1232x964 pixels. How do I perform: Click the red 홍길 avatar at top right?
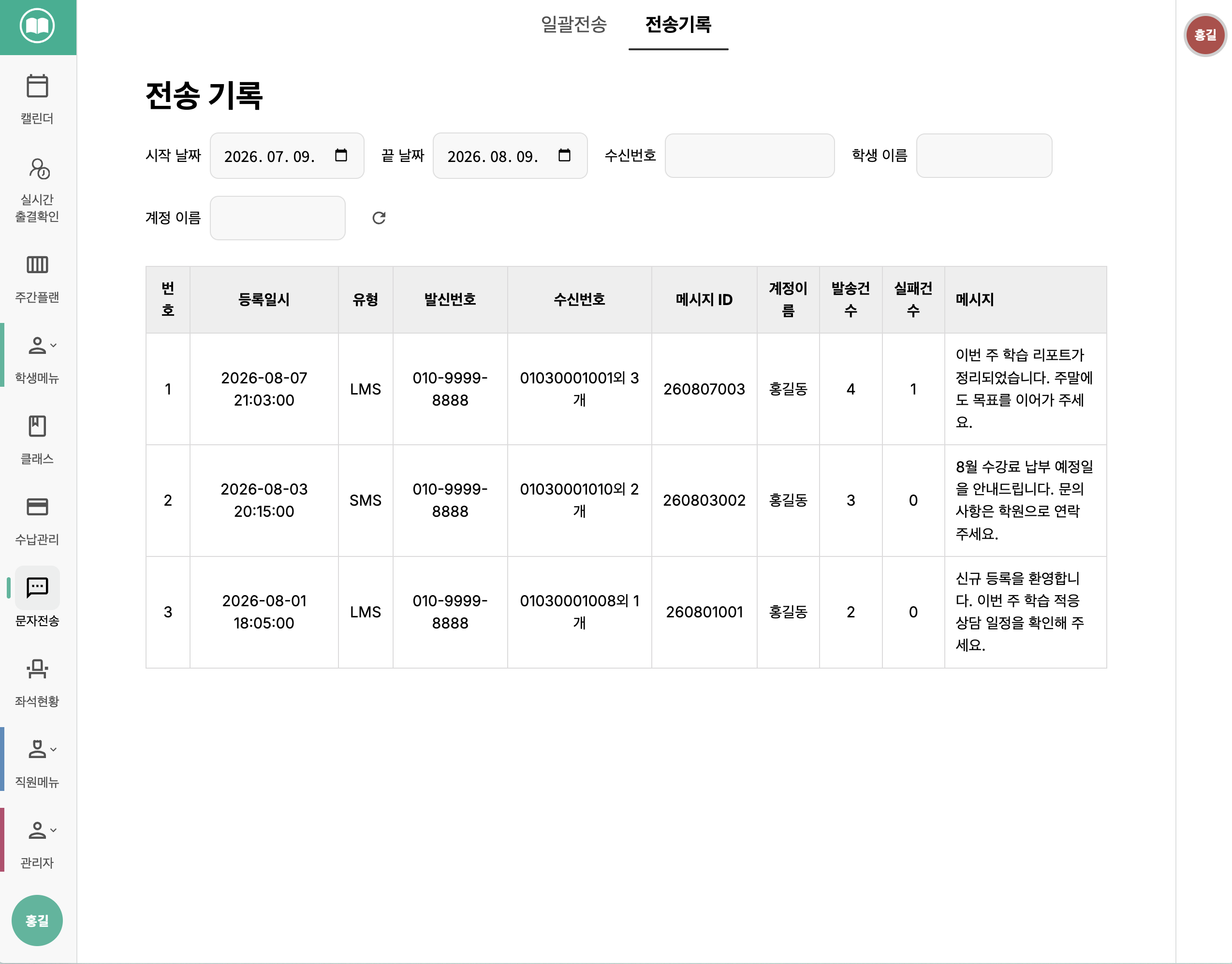[1205, 35]
